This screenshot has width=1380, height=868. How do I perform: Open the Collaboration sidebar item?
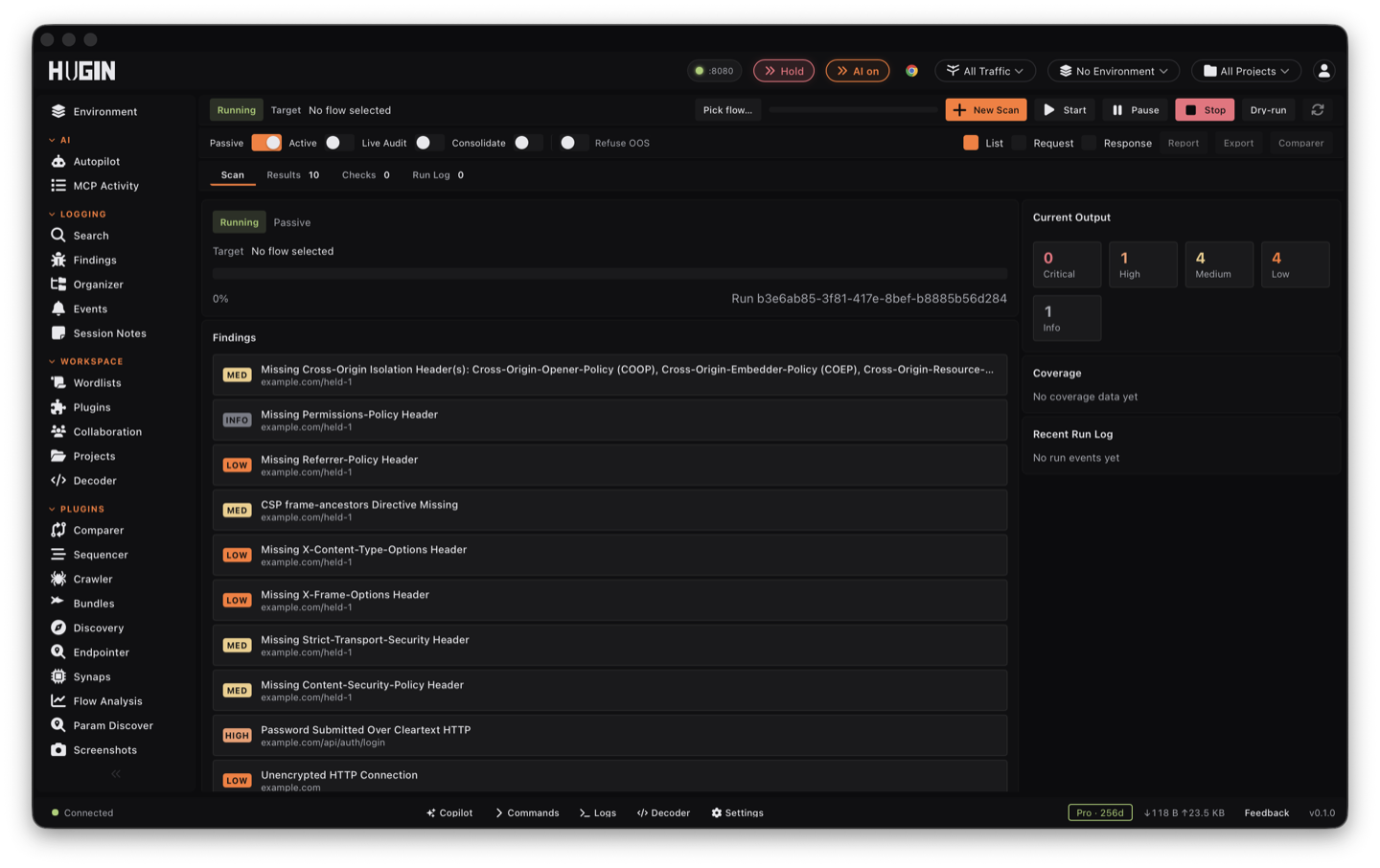click(x=96, y=432)
